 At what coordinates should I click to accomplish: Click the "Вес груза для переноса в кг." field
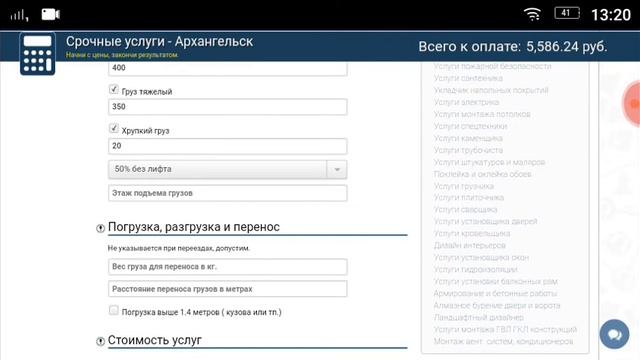pos(227,267)
